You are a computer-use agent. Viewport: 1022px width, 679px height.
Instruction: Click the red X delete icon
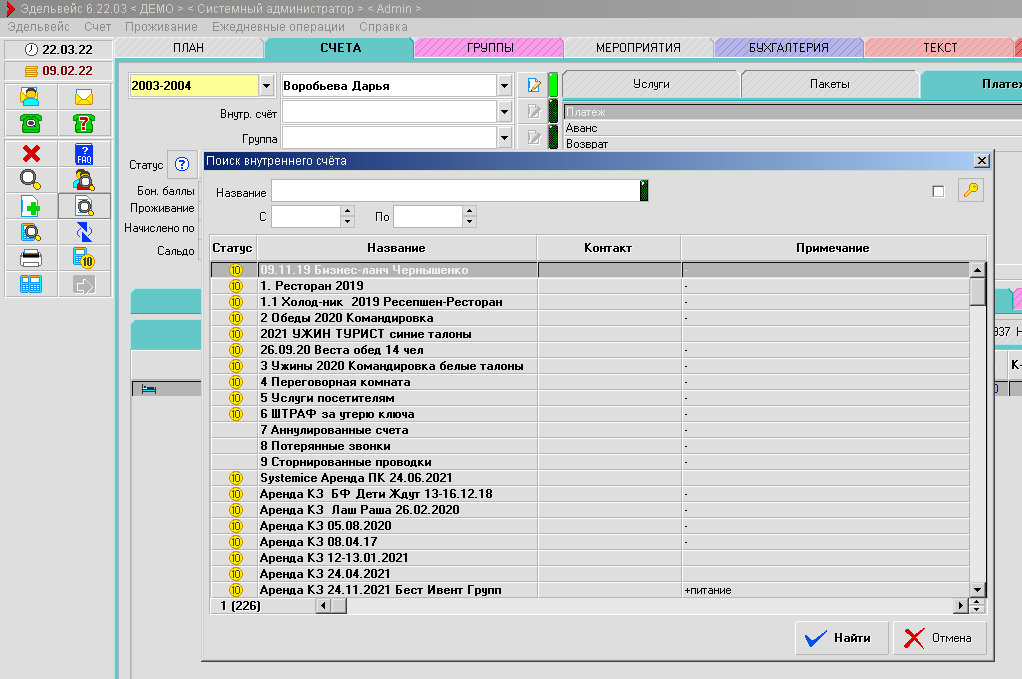tap(31, 154)
